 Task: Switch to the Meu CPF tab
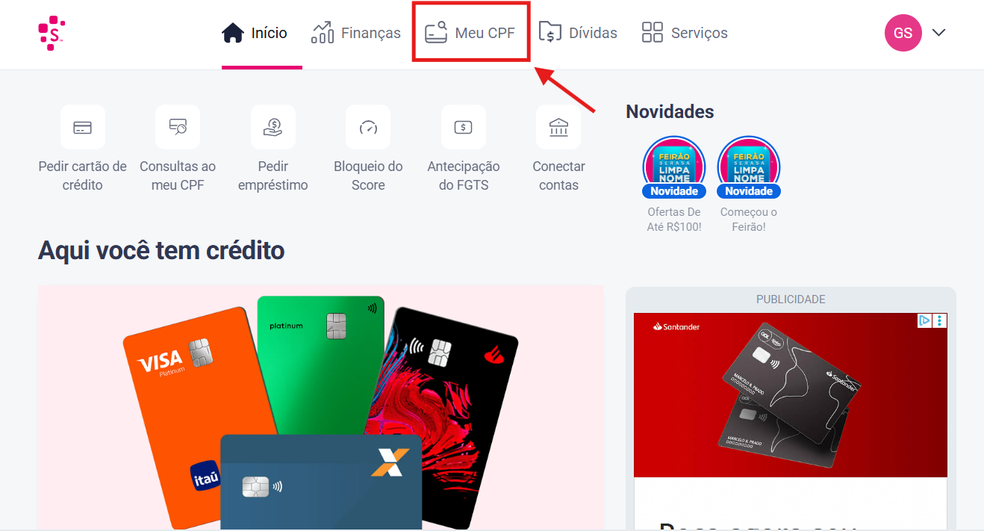[470, 33]
